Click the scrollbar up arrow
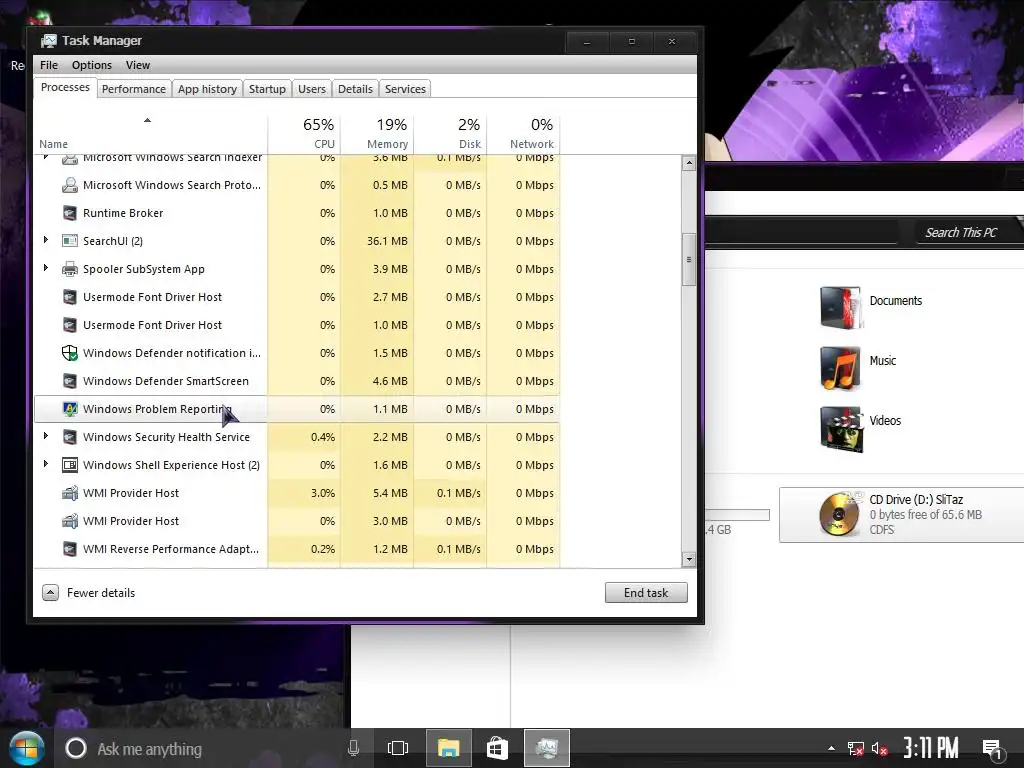 (688, 163)
